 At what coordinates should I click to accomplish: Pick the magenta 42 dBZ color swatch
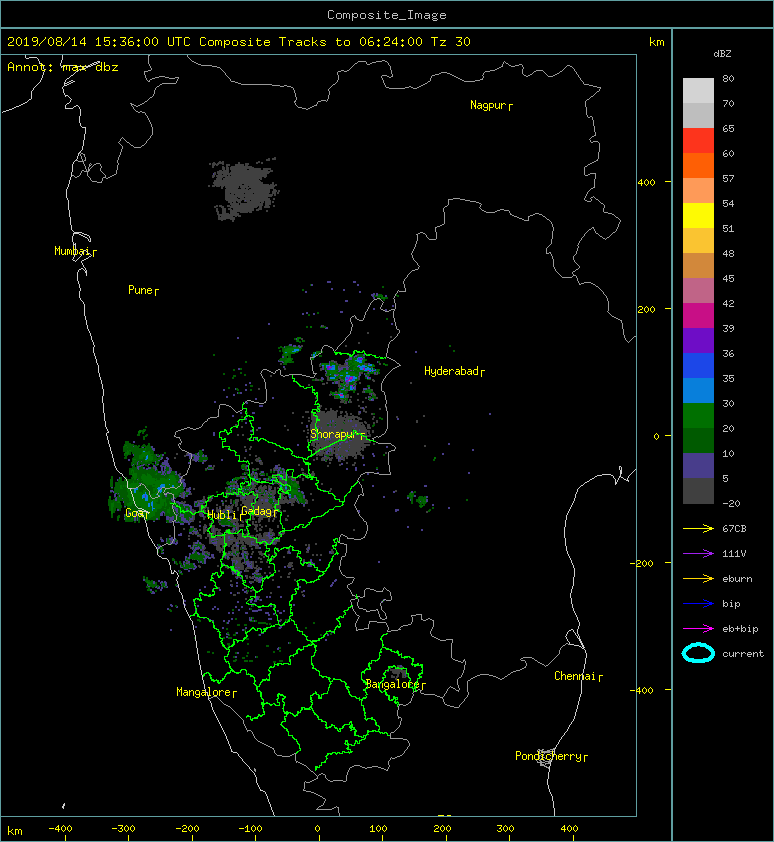(x=698, y=315)
